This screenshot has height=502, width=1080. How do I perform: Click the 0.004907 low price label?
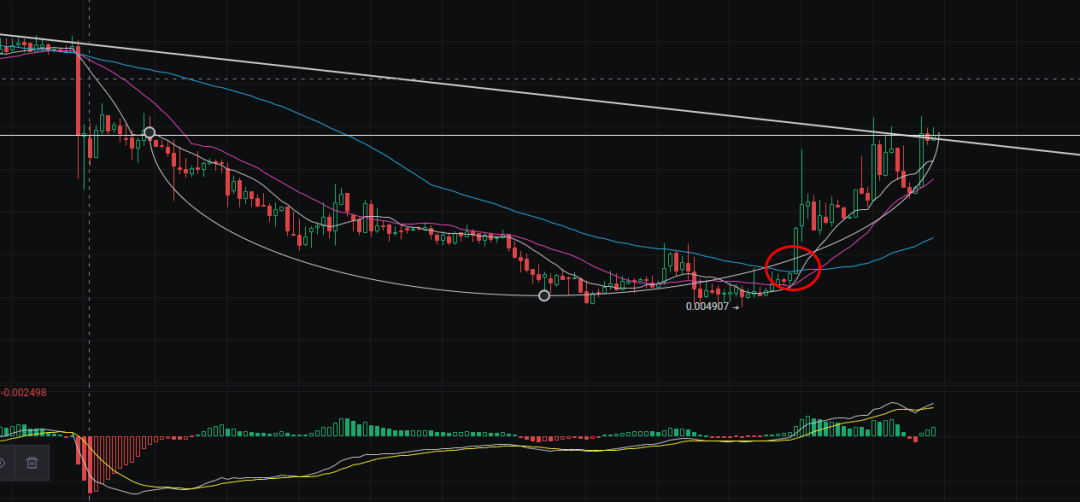point(707,306)
